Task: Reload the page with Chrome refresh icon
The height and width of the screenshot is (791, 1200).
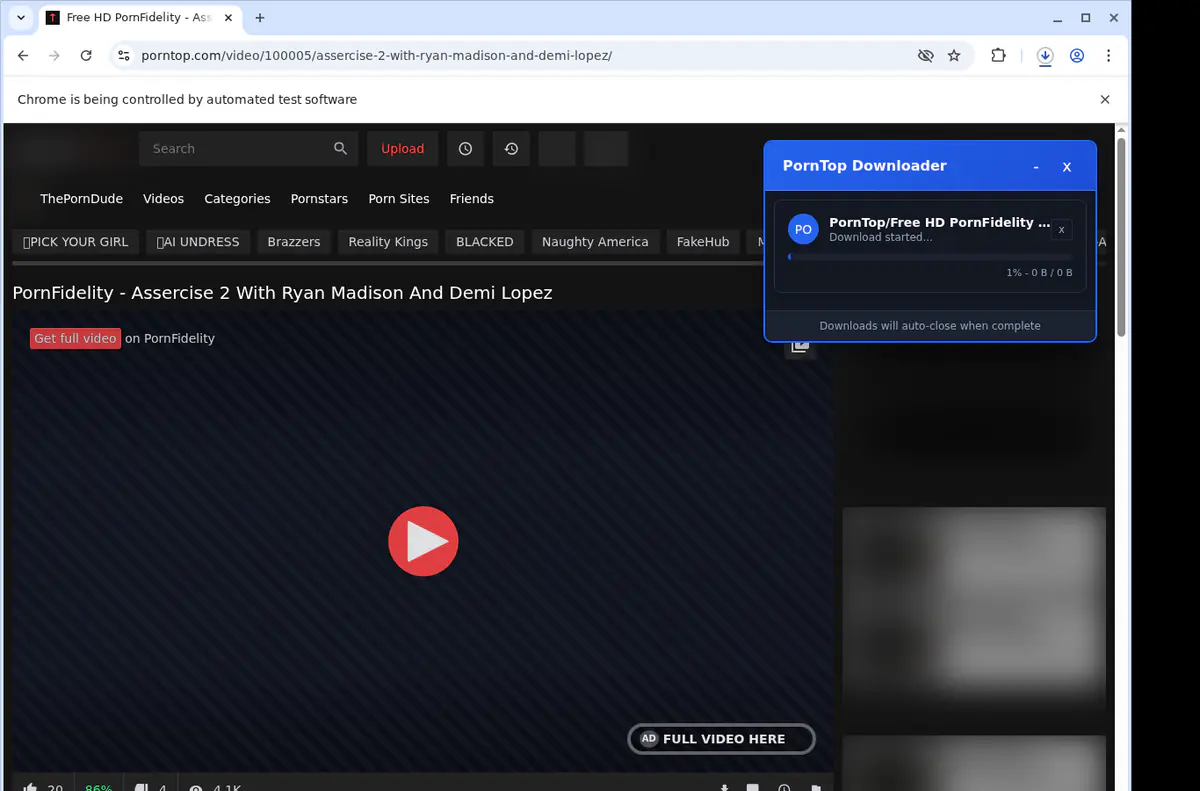Action: click(x=86, y=56)
